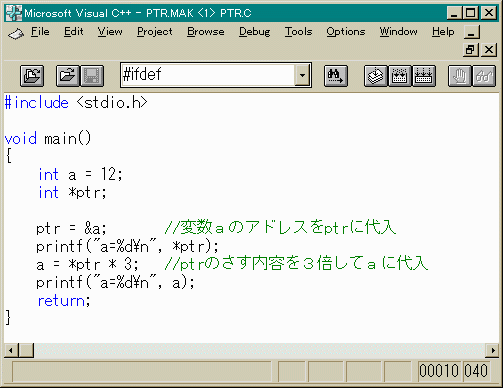The image size is (503, 388).
Task: Open the Tools menu
Action: 298,32
